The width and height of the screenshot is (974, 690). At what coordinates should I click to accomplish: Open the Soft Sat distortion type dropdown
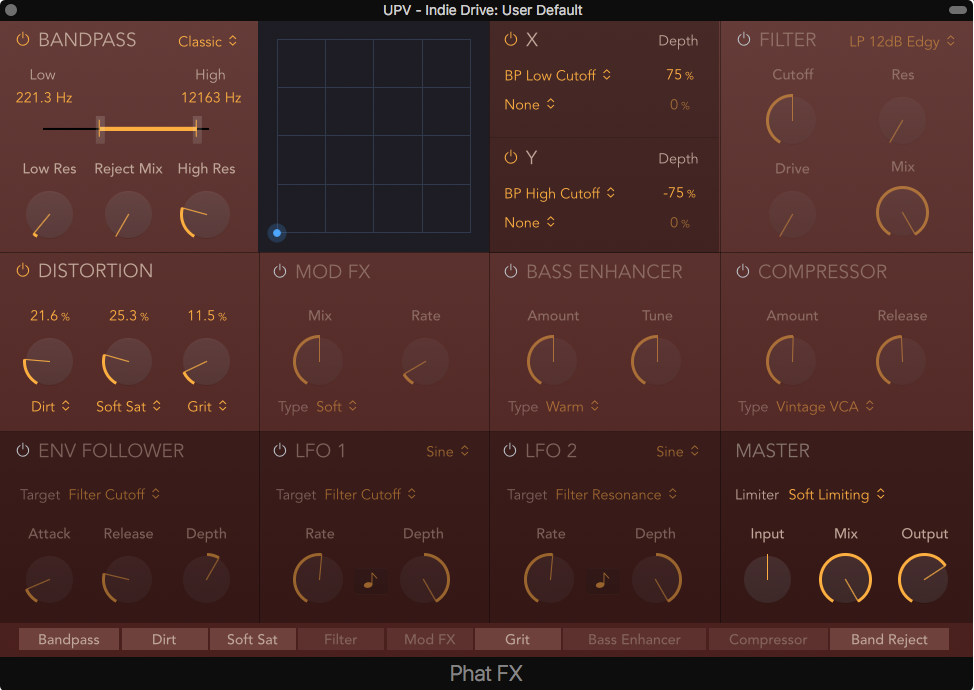[129, 406]
